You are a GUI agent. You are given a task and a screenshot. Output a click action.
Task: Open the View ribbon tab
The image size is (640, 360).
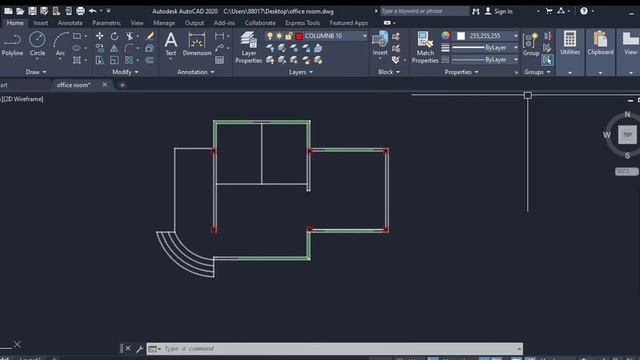pyautogui.click(x=137, y=23)
